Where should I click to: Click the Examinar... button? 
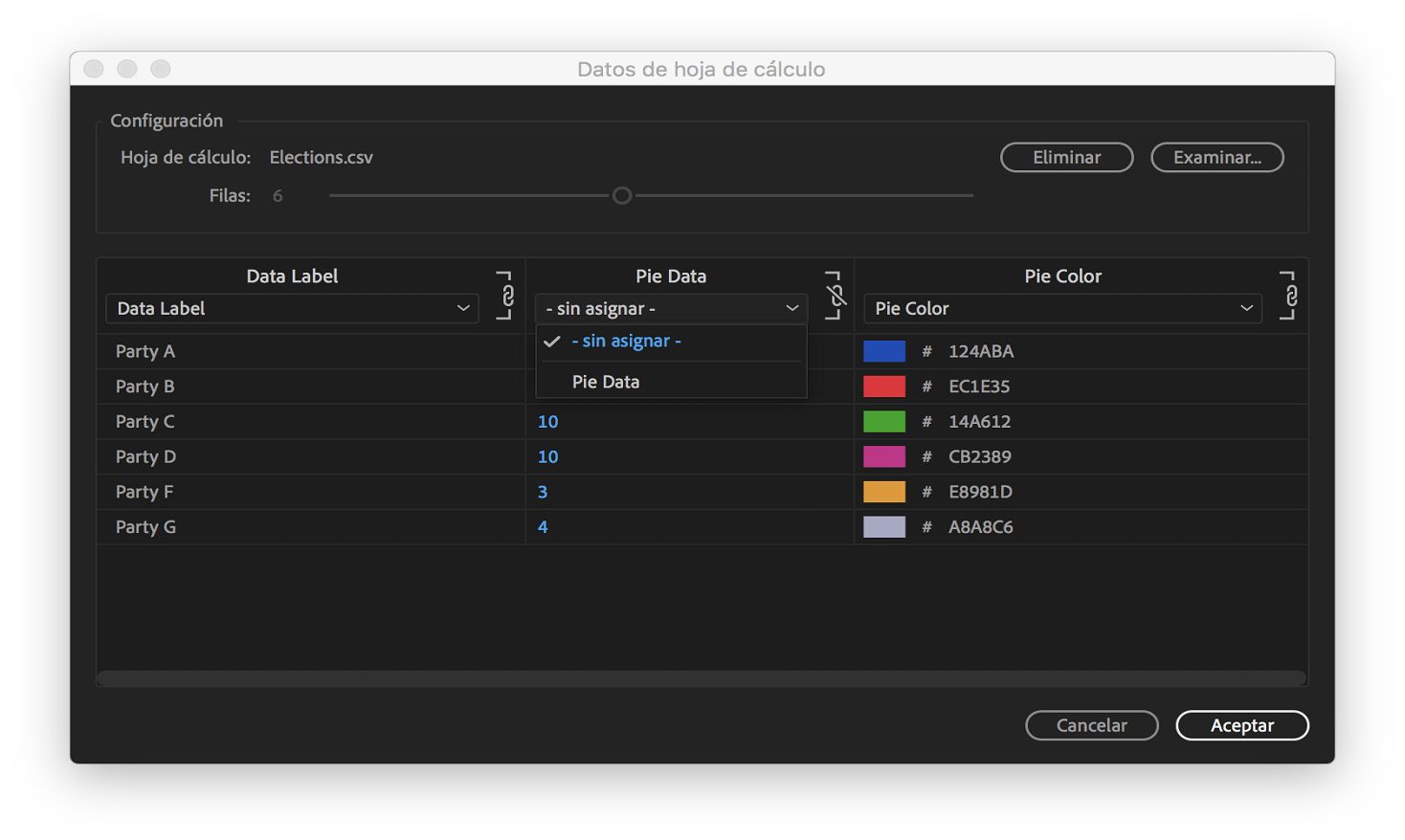(1217, 157)
